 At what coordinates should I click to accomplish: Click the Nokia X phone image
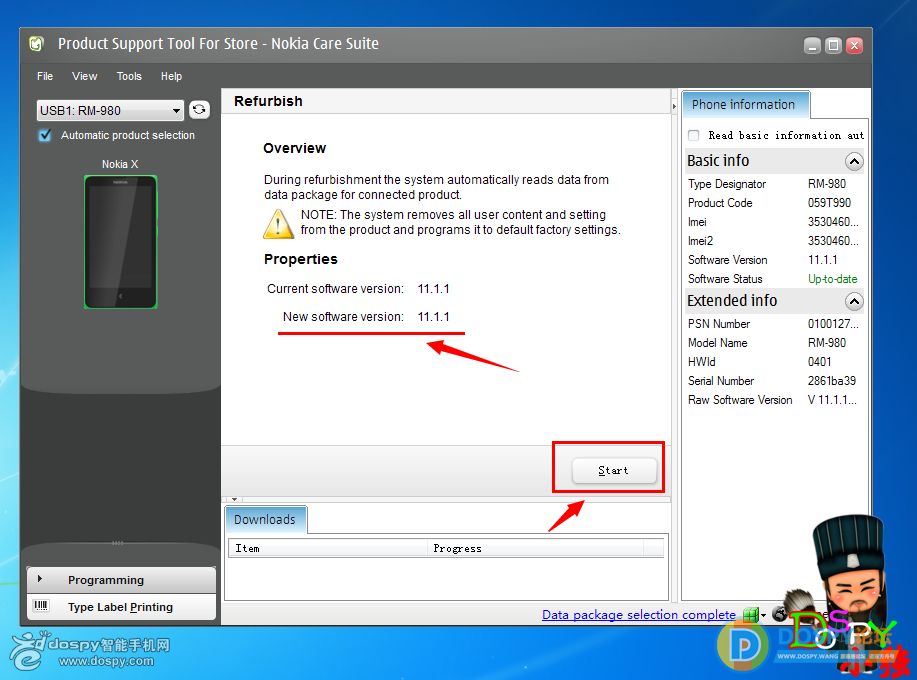(120, 242)
